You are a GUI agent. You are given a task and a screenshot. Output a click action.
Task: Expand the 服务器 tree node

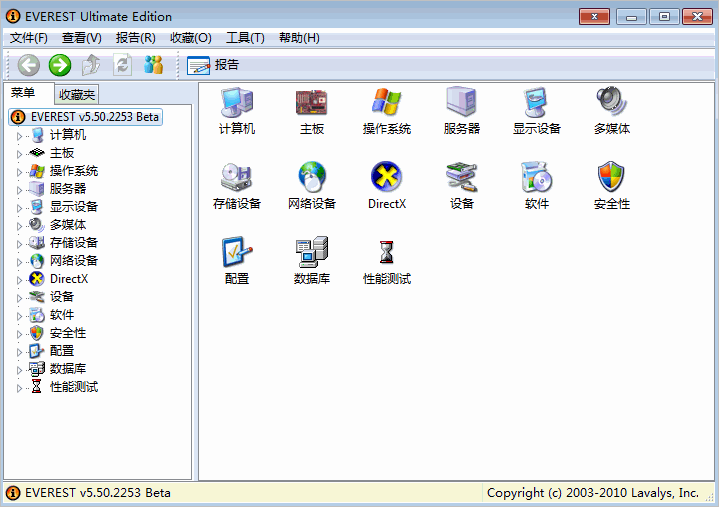tap(19, 190)
